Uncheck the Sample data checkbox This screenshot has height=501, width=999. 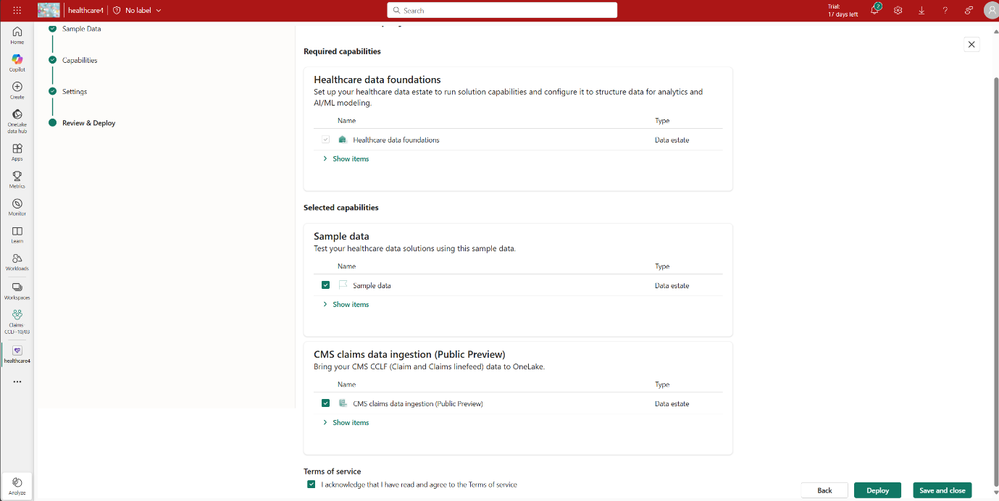point(326,285)
